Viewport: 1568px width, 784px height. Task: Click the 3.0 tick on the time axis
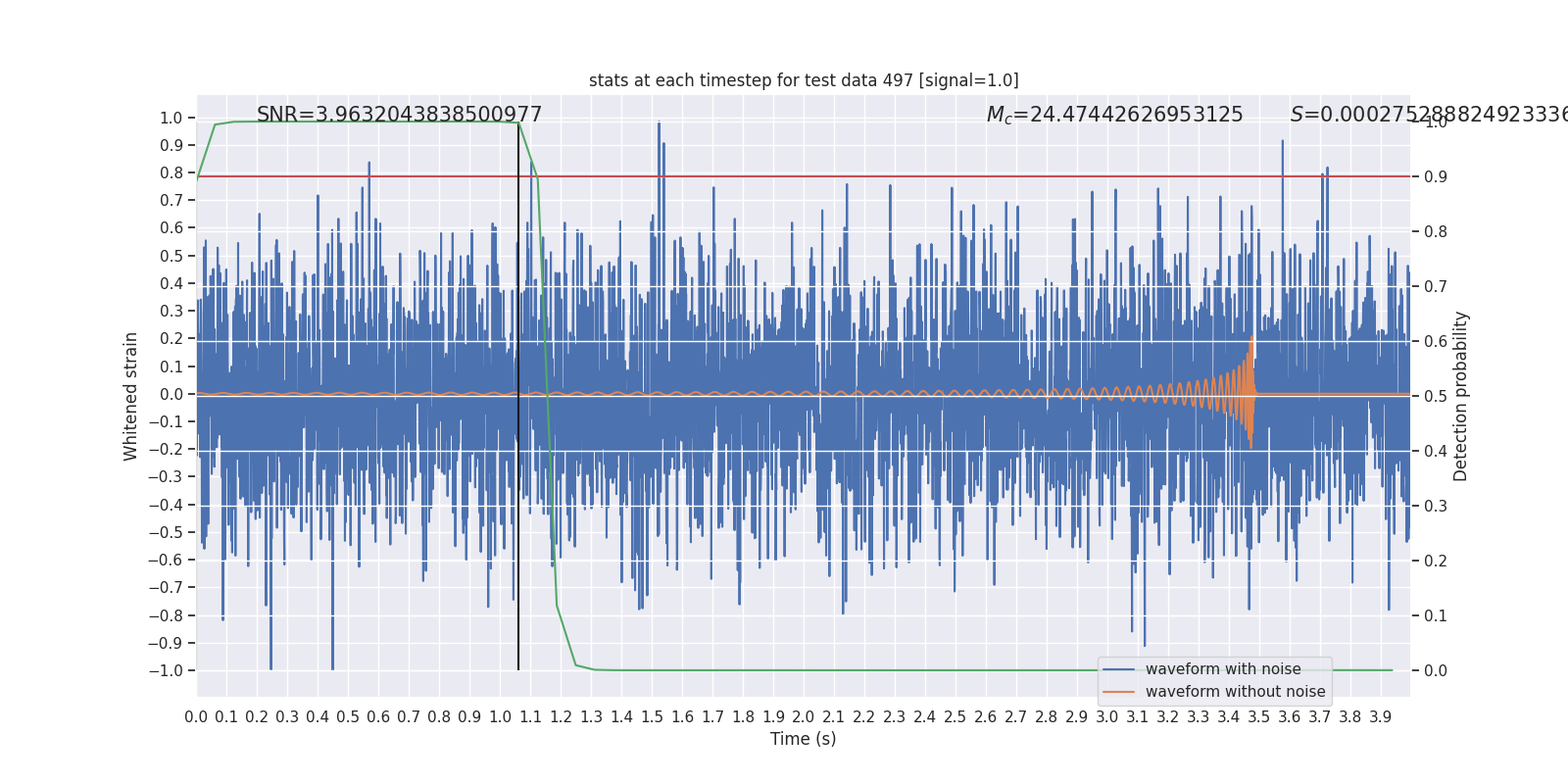[1107, 717]
